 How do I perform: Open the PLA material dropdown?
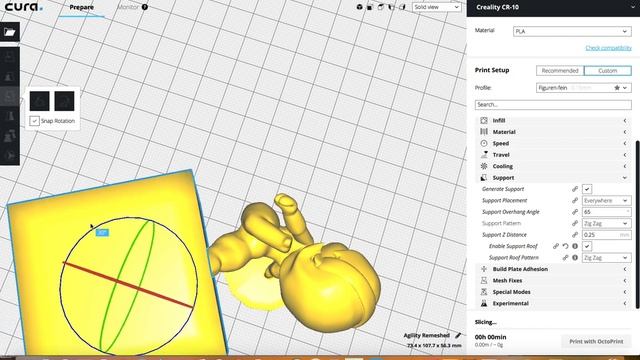572,31
